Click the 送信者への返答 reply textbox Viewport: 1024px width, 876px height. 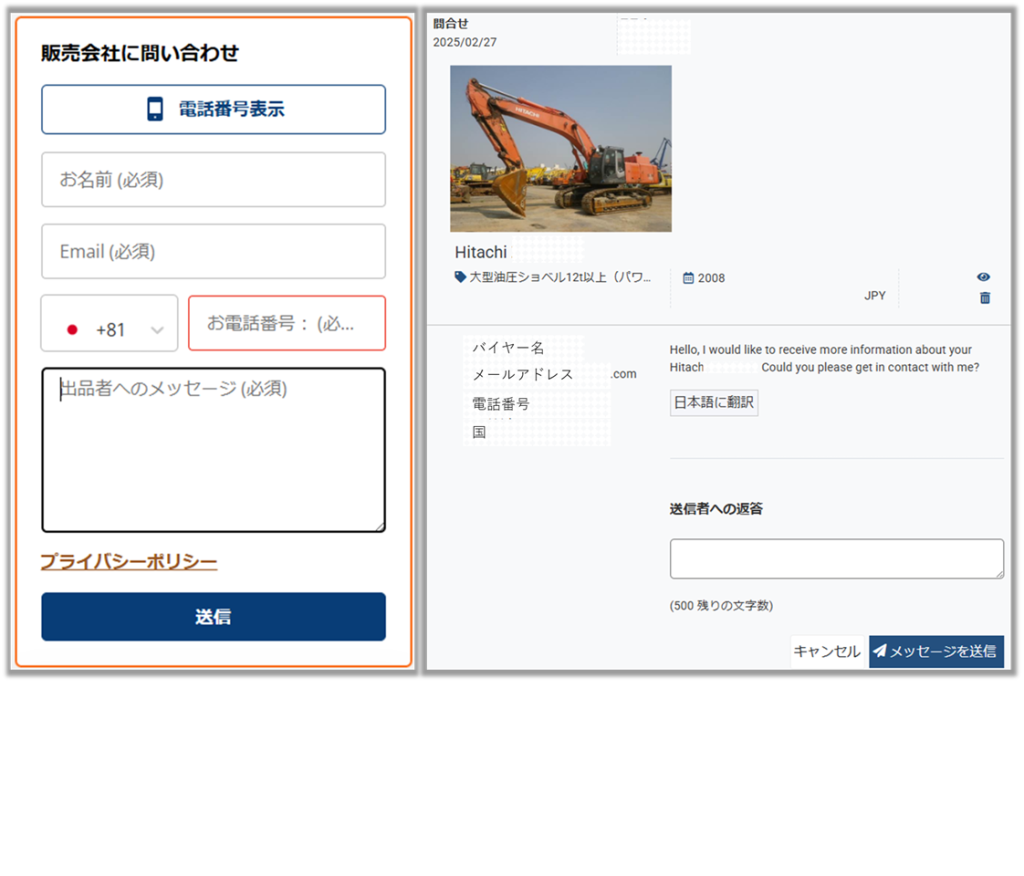[837, 559]
